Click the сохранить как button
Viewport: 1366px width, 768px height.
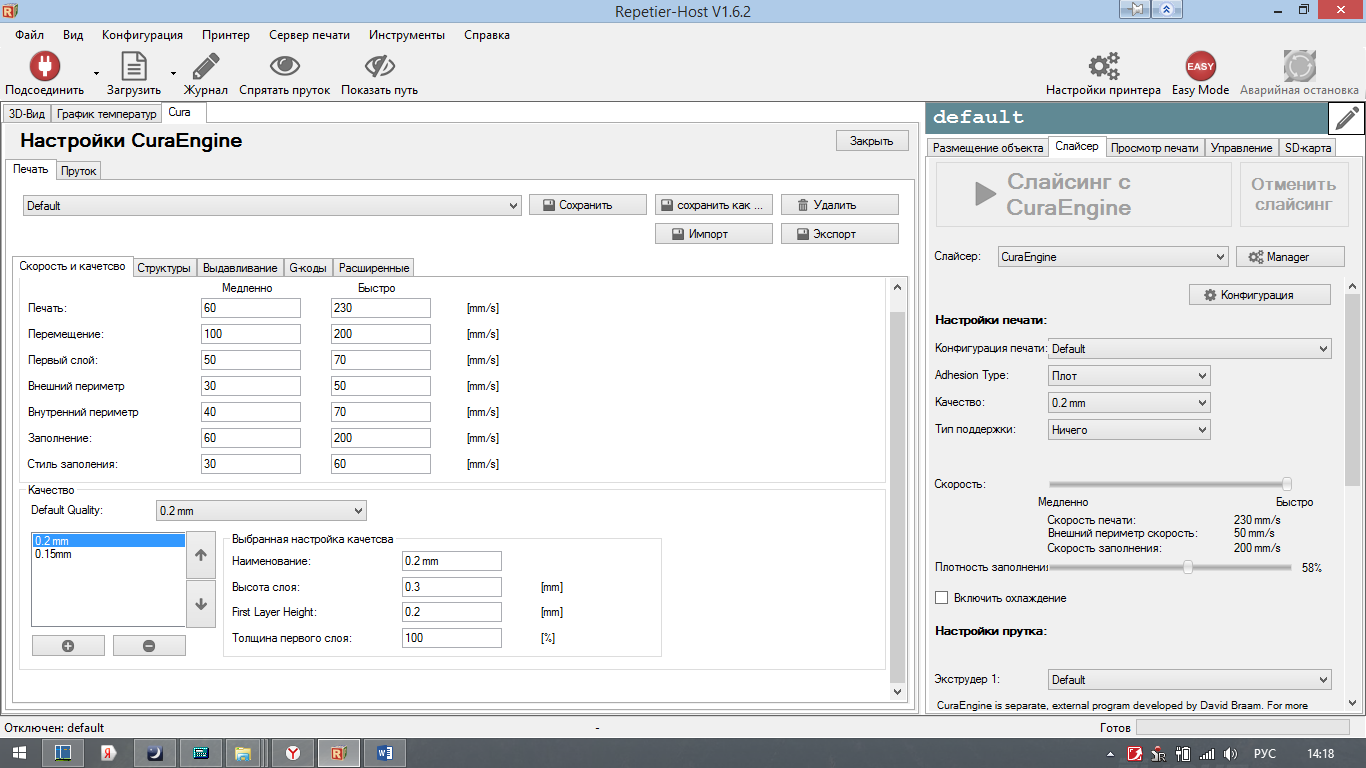coord(714,205)
